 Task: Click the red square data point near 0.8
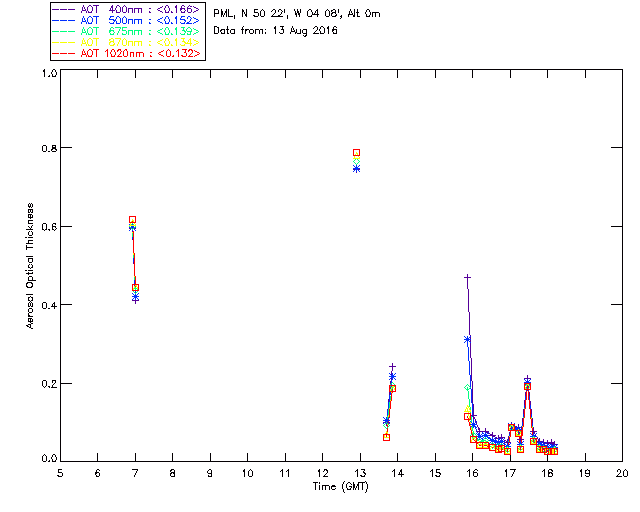click(x=356, y=153)
